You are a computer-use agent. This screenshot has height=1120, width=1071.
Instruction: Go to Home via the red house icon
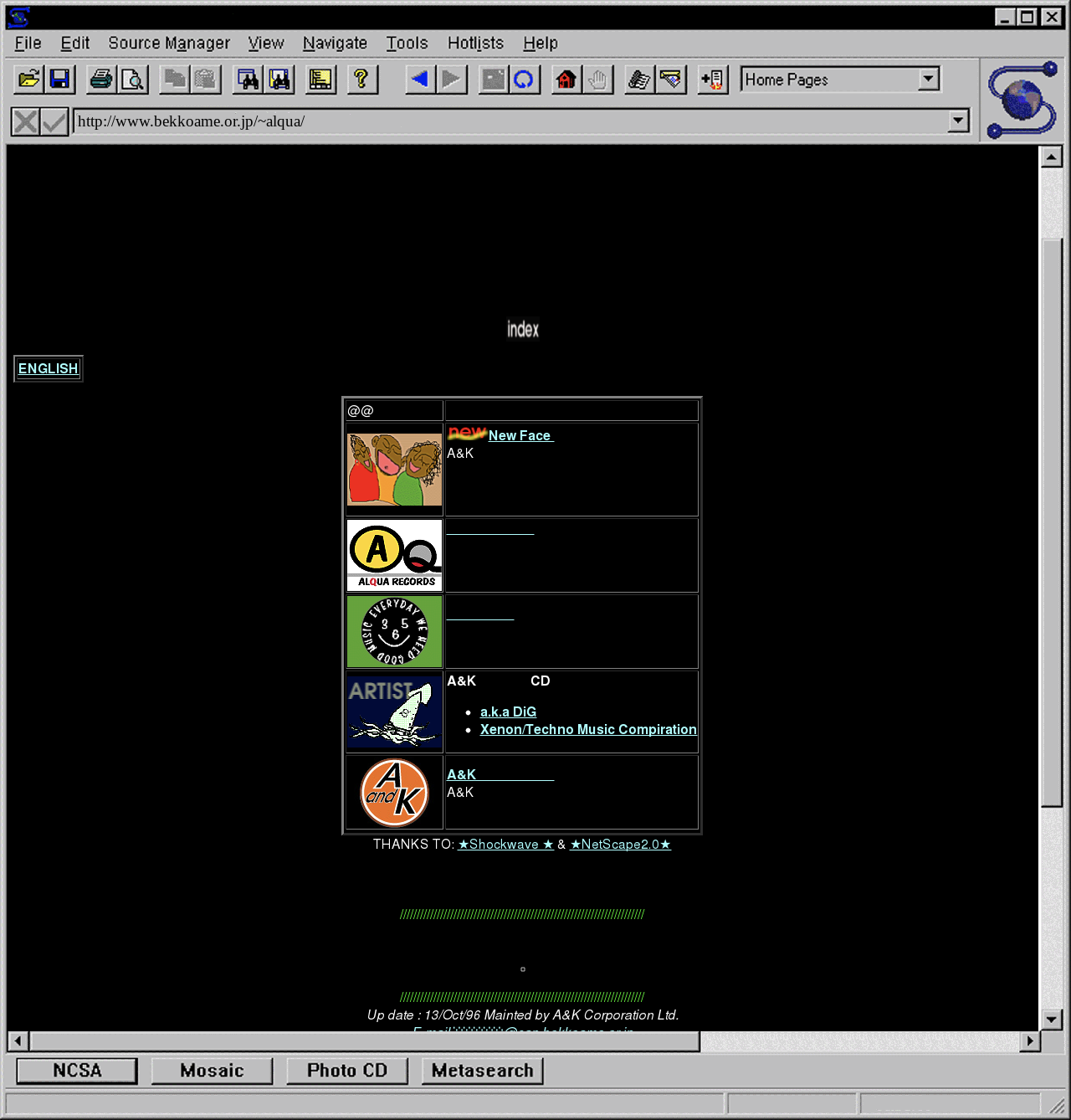(x=566, y=80)
